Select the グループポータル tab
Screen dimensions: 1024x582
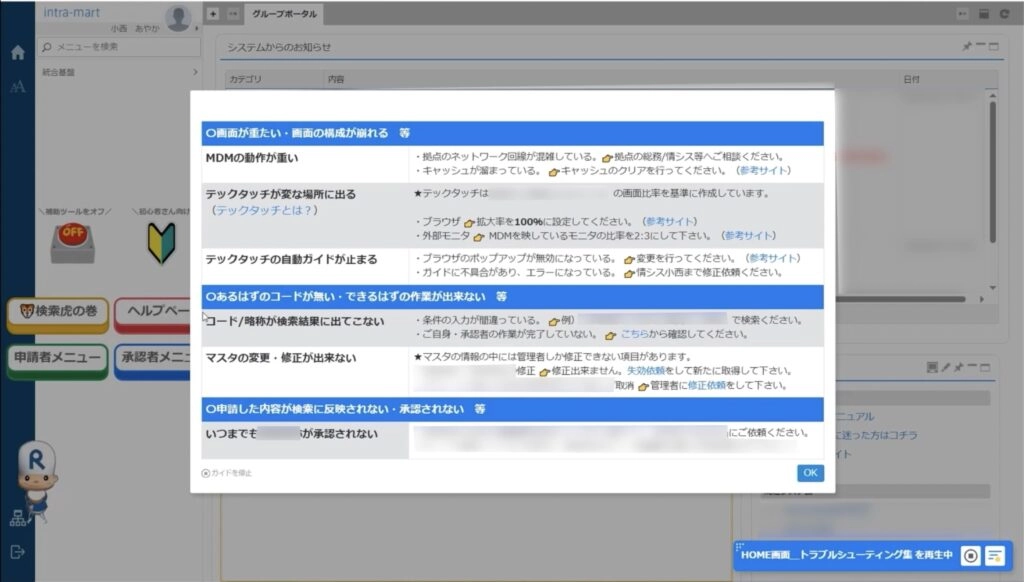tap(284, 14)
